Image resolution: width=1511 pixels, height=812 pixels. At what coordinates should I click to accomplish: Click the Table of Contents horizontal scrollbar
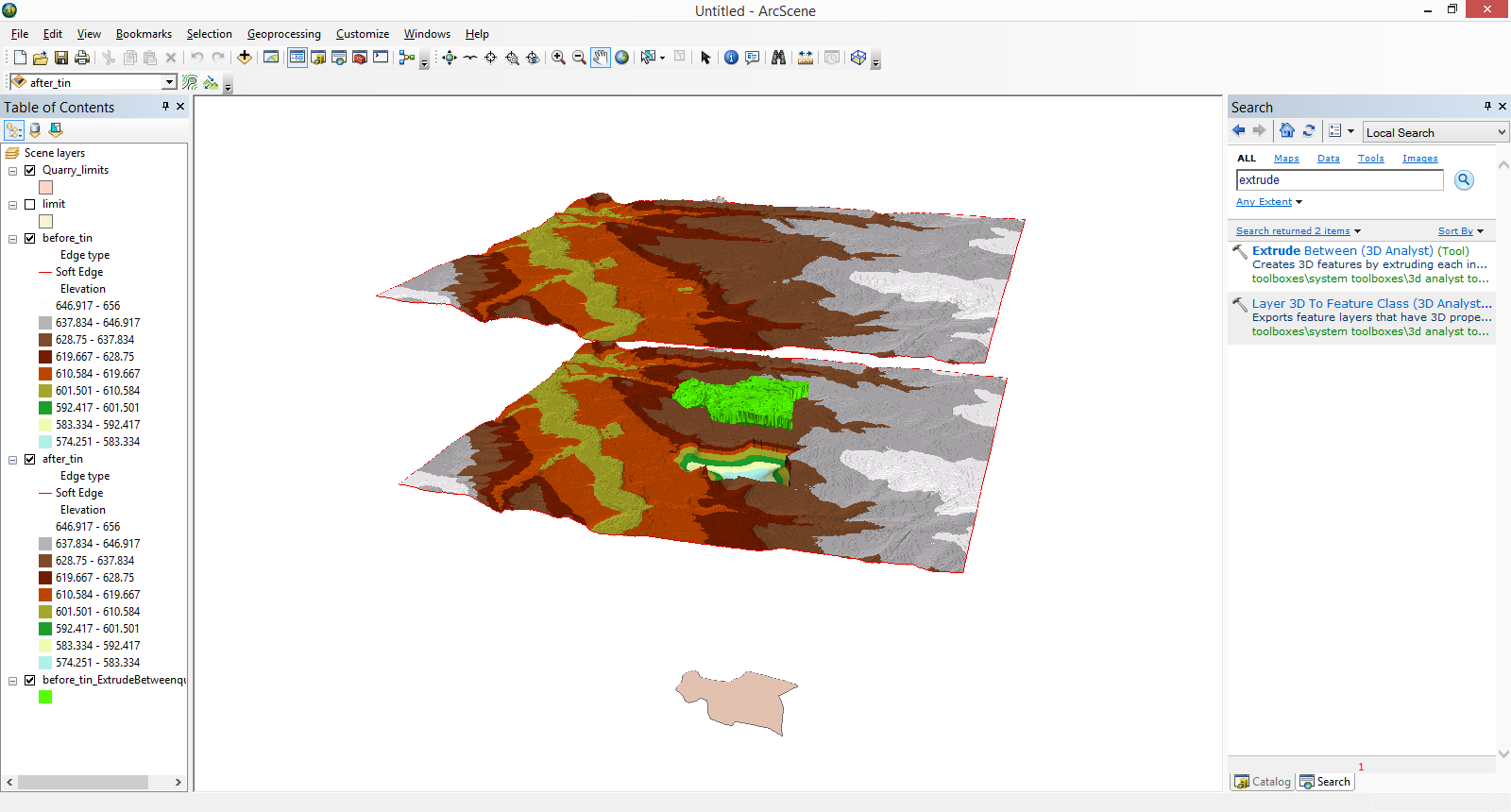tap(83, 783)
